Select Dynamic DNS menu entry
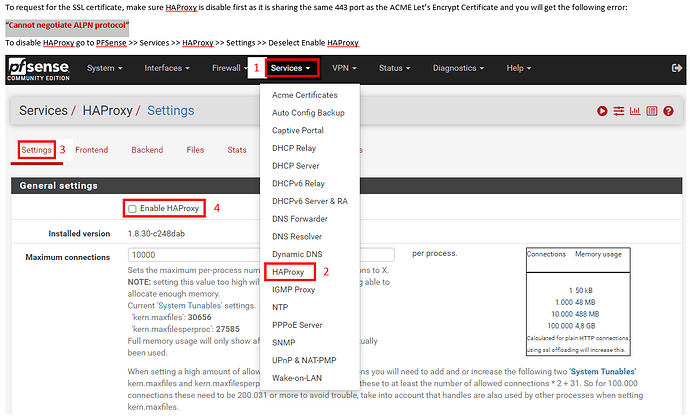This screenshot has width=690, height=418. 297,254
